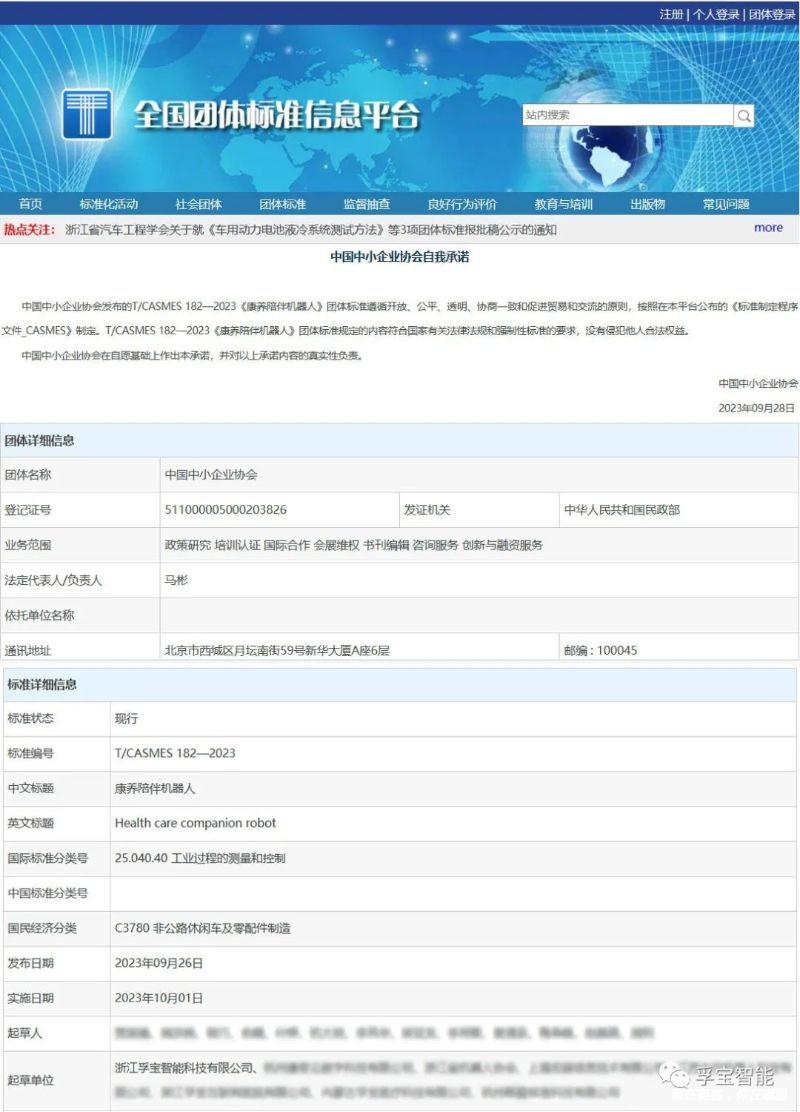The width and height of the screenshot is (800, 1112).
Task: Go to the 首页 menu item
Action: coord(30,204)
